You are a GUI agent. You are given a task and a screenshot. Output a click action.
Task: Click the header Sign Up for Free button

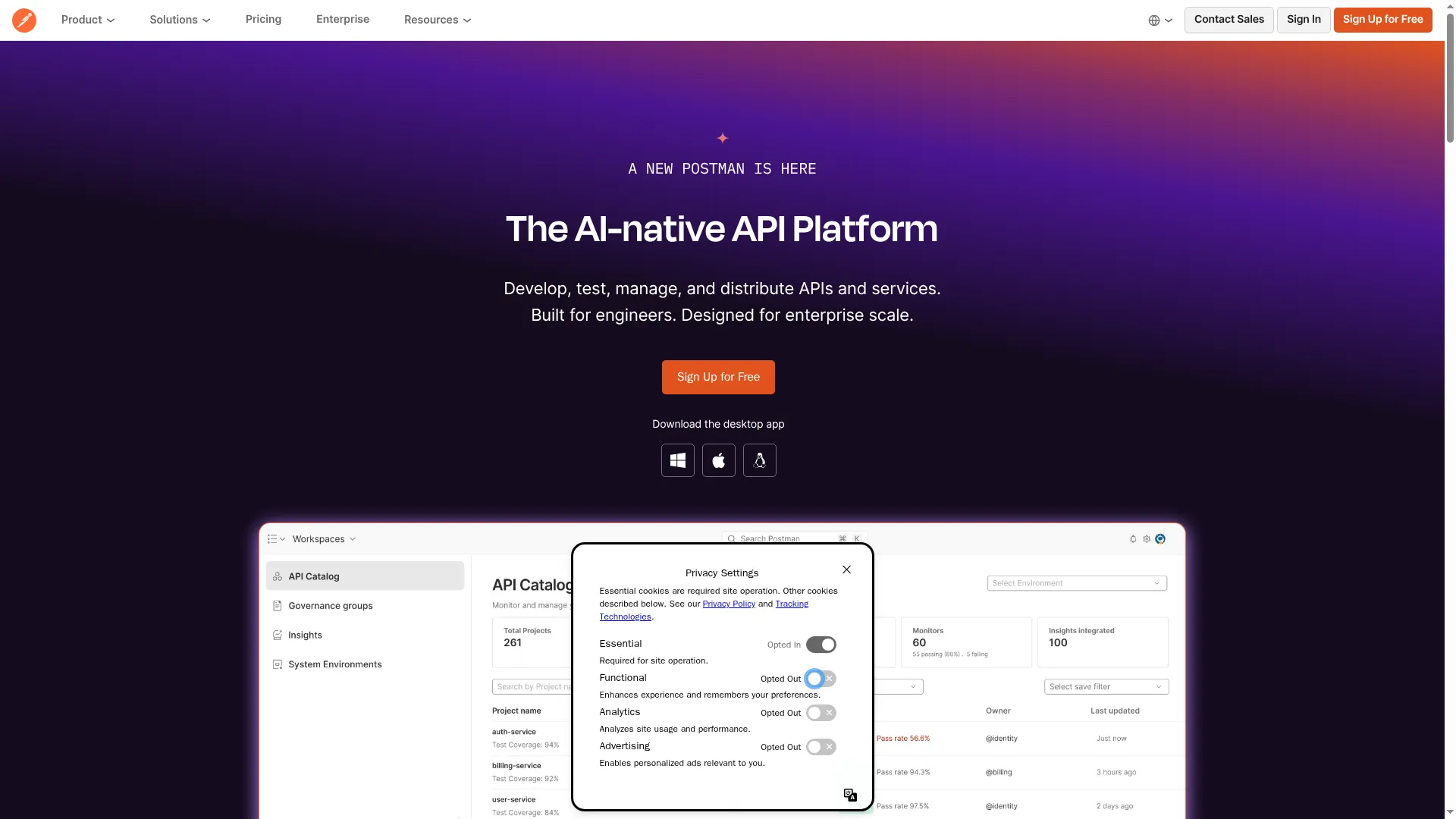1382,20
